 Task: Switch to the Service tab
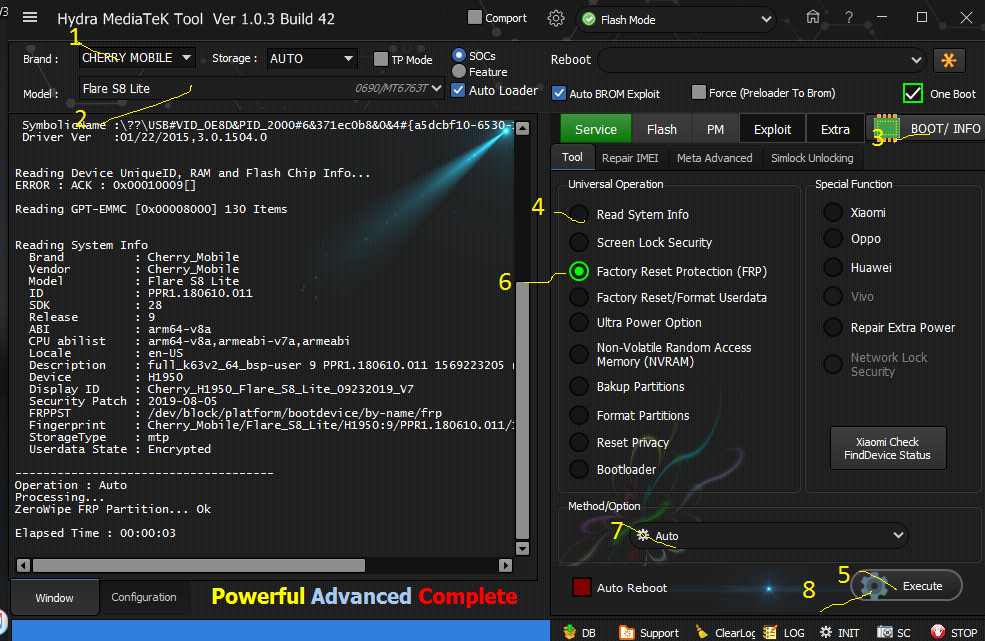596,129
